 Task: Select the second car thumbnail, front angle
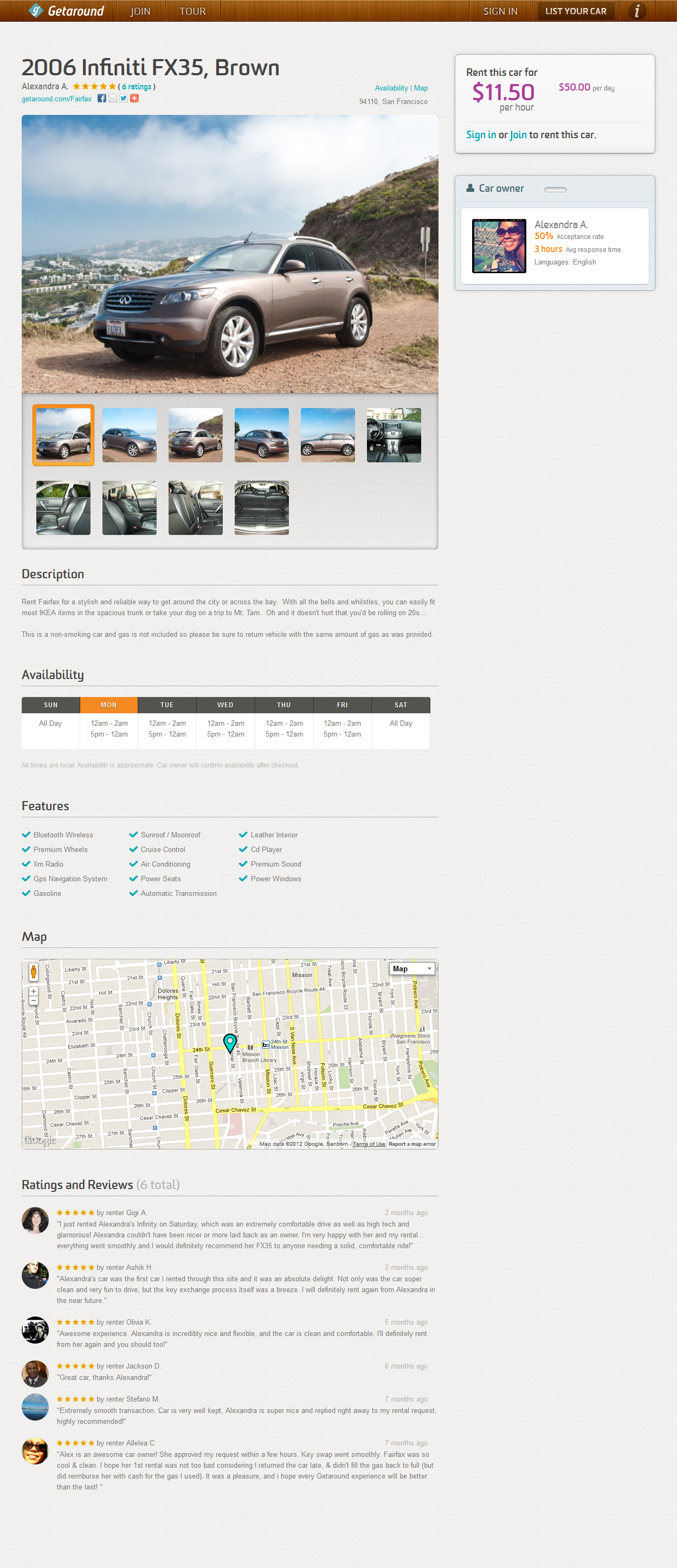(130, 435)
